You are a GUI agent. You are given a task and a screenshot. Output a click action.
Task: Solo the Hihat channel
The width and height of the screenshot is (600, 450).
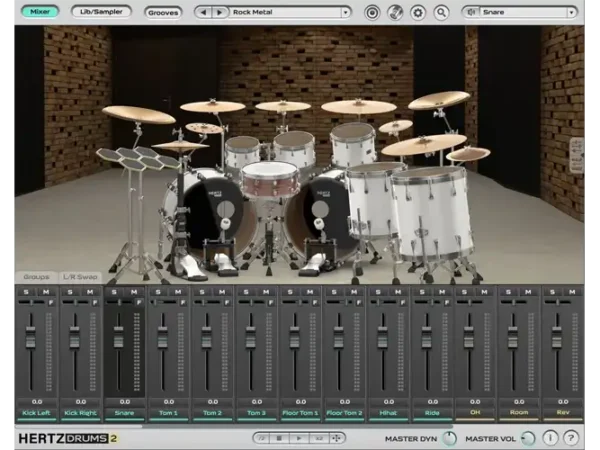pos(378,292)
